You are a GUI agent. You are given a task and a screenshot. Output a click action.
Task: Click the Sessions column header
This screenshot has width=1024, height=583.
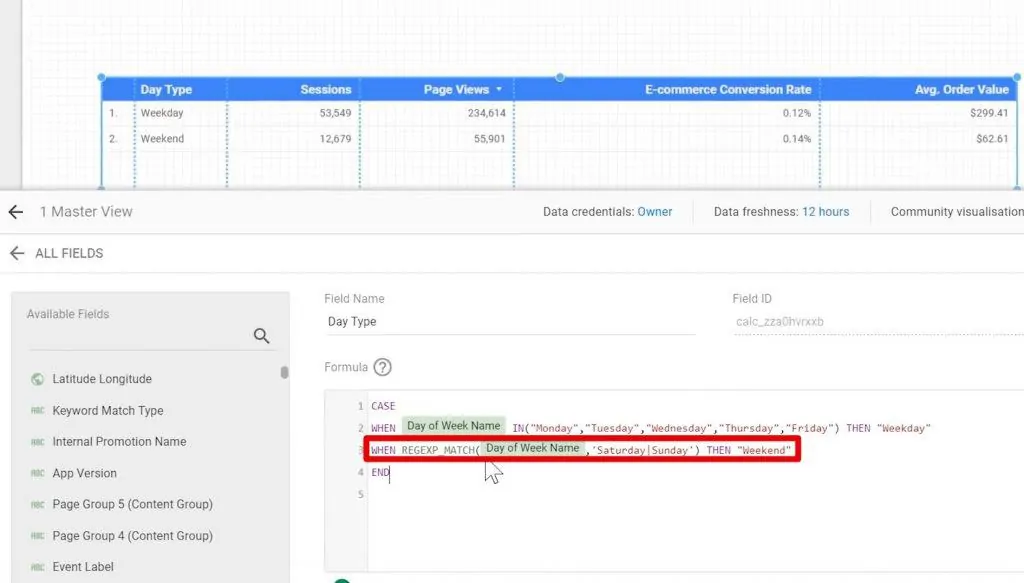325,90
